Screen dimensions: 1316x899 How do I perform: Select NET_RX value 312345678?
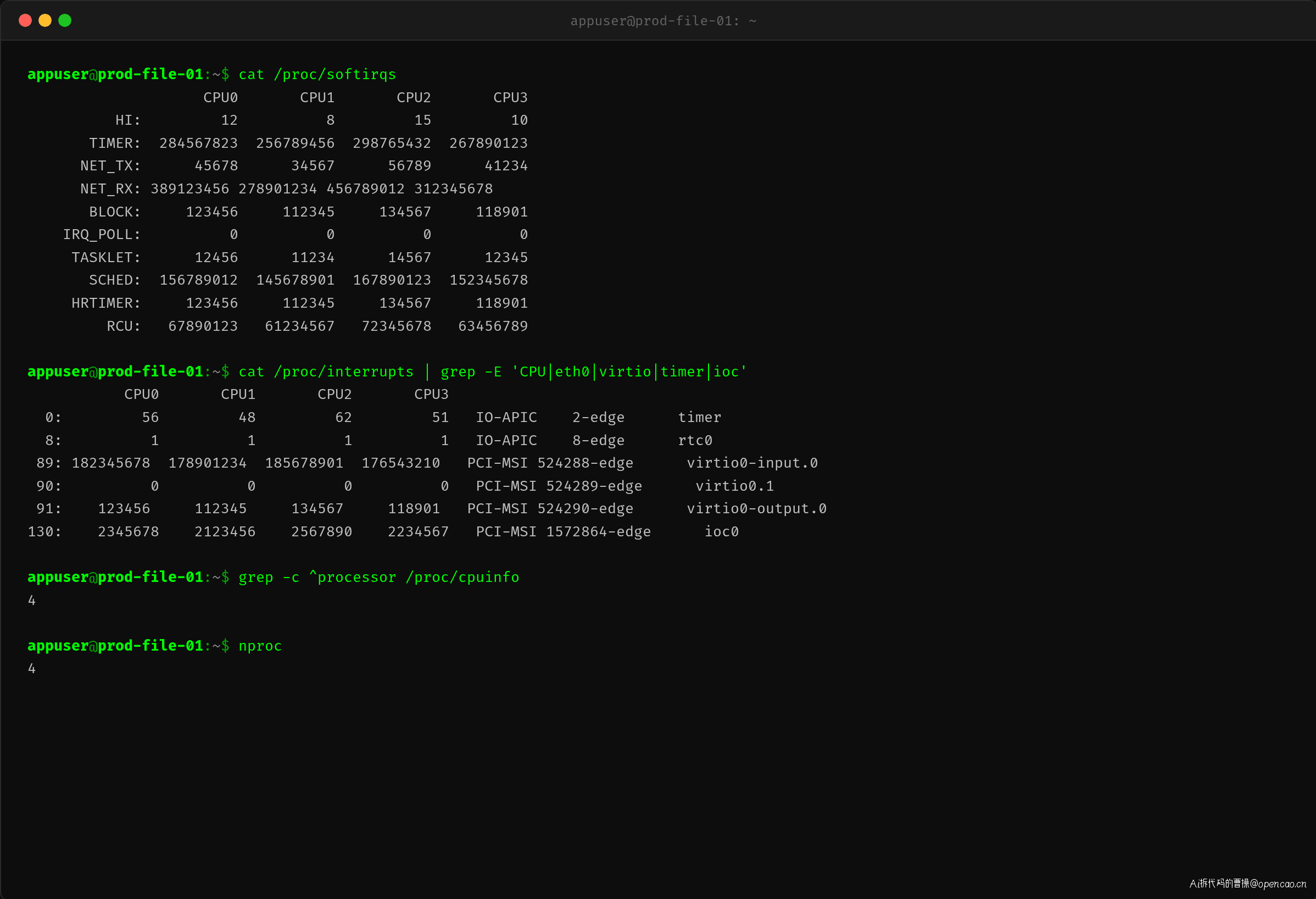pyautogui.click(x=454, y=188)
